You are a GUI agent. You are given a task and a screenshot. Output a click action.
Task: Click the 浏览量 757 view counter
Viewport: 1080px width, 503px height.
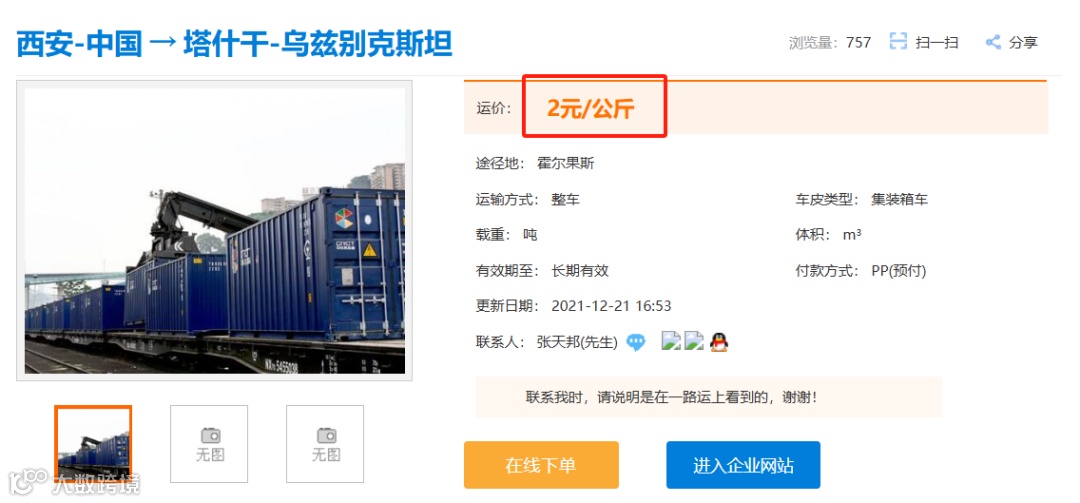point(830,43)
